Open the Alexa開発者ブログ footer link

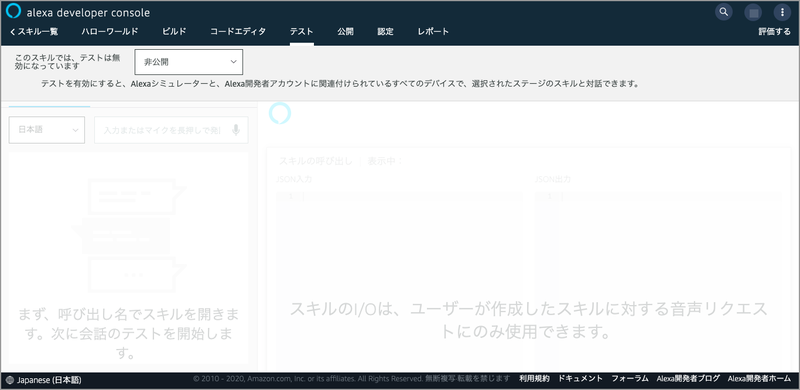point(688,379)
